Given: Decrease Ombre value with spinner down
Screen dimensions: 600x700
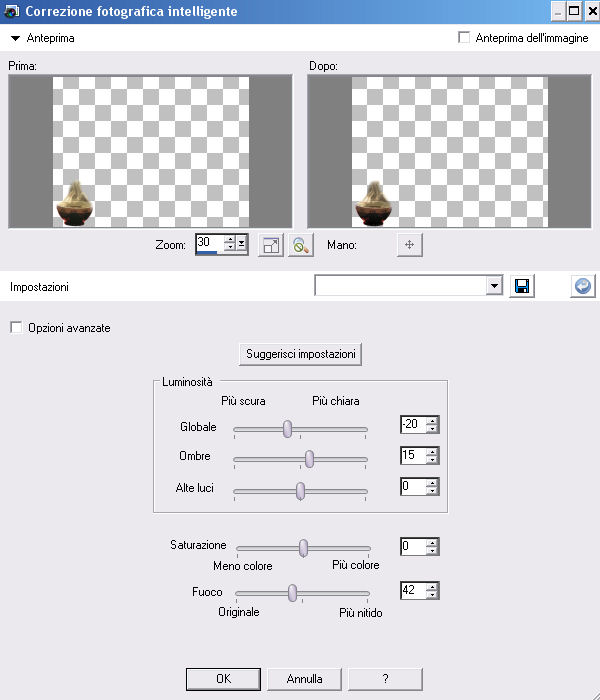Looking at the screenshot, I should tap(432, 460).
